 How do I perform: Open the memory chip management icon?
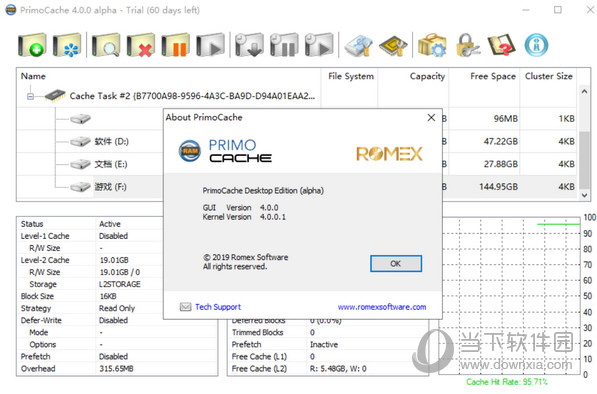click(393, 46)
